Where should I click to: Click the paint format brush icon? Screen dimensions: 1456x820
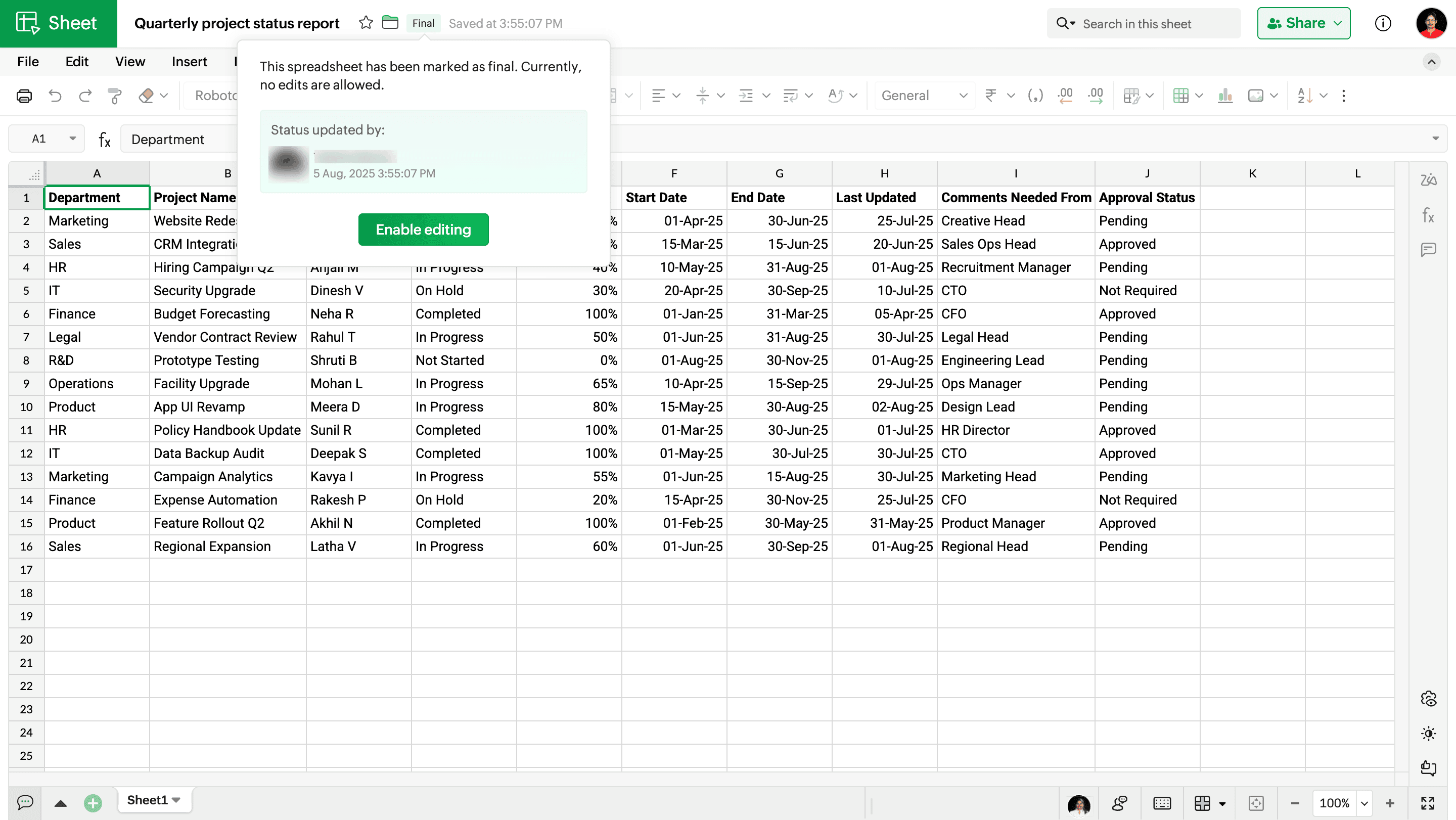click(115, 96)
